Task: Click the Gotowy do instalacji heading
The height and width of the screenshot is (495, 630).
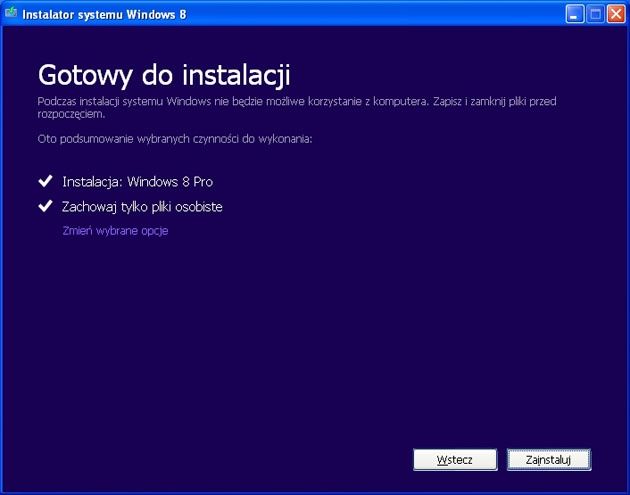Action: [164, 76]
